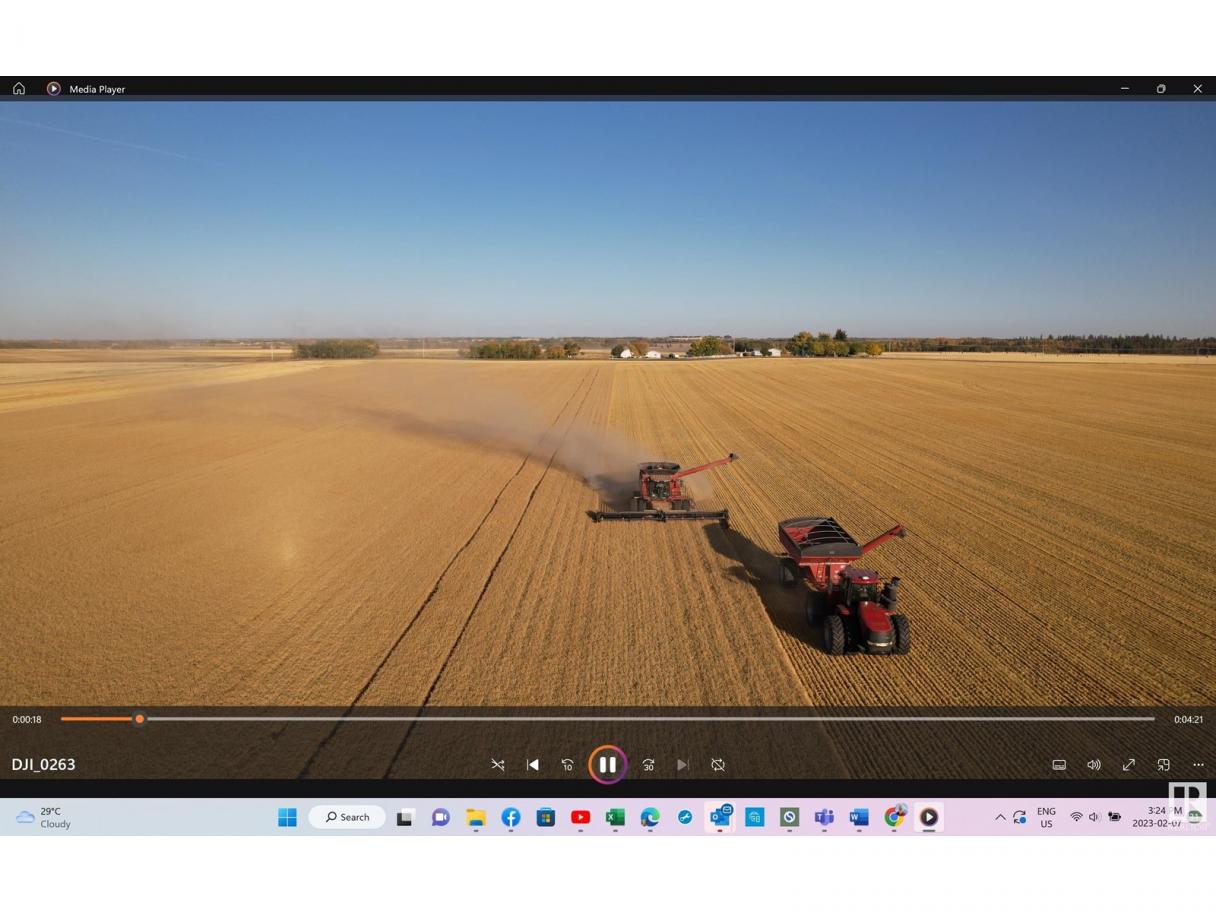Switch to mini player view
The height and width of the screenshot is (912, 1216).
tap(1164, 765)
